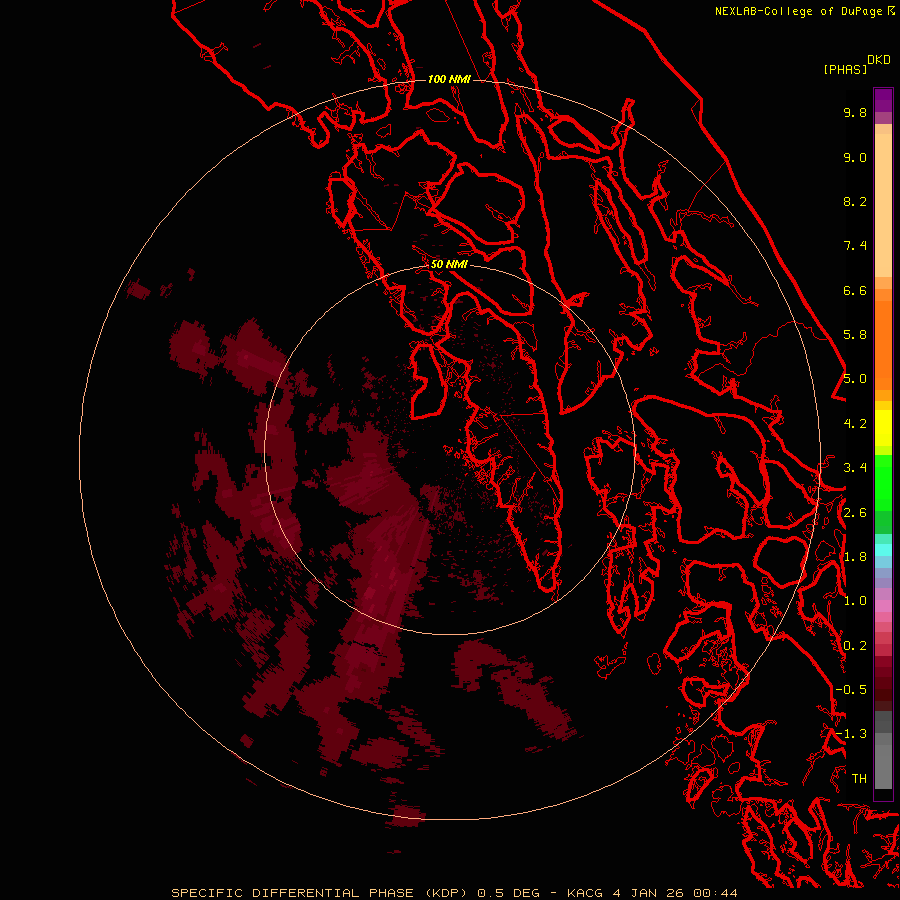Click the 'SPECIFIC DIFFERENTIAL PHASE (KDP)' caption text
This screenshot has width=900, height=900.
pyautogui.click(x=320, y=893)
